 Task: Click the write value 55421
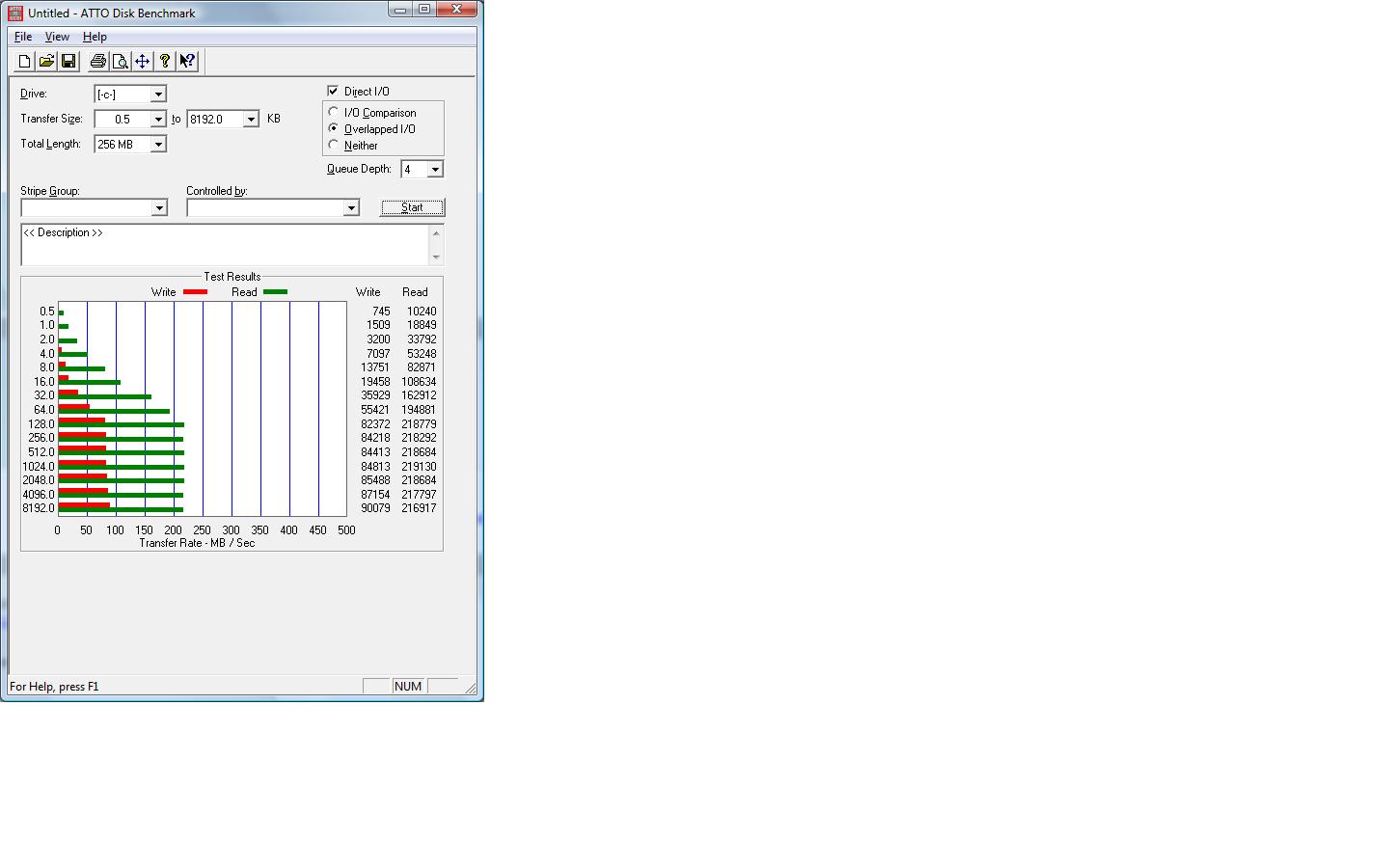coord(375,410)
